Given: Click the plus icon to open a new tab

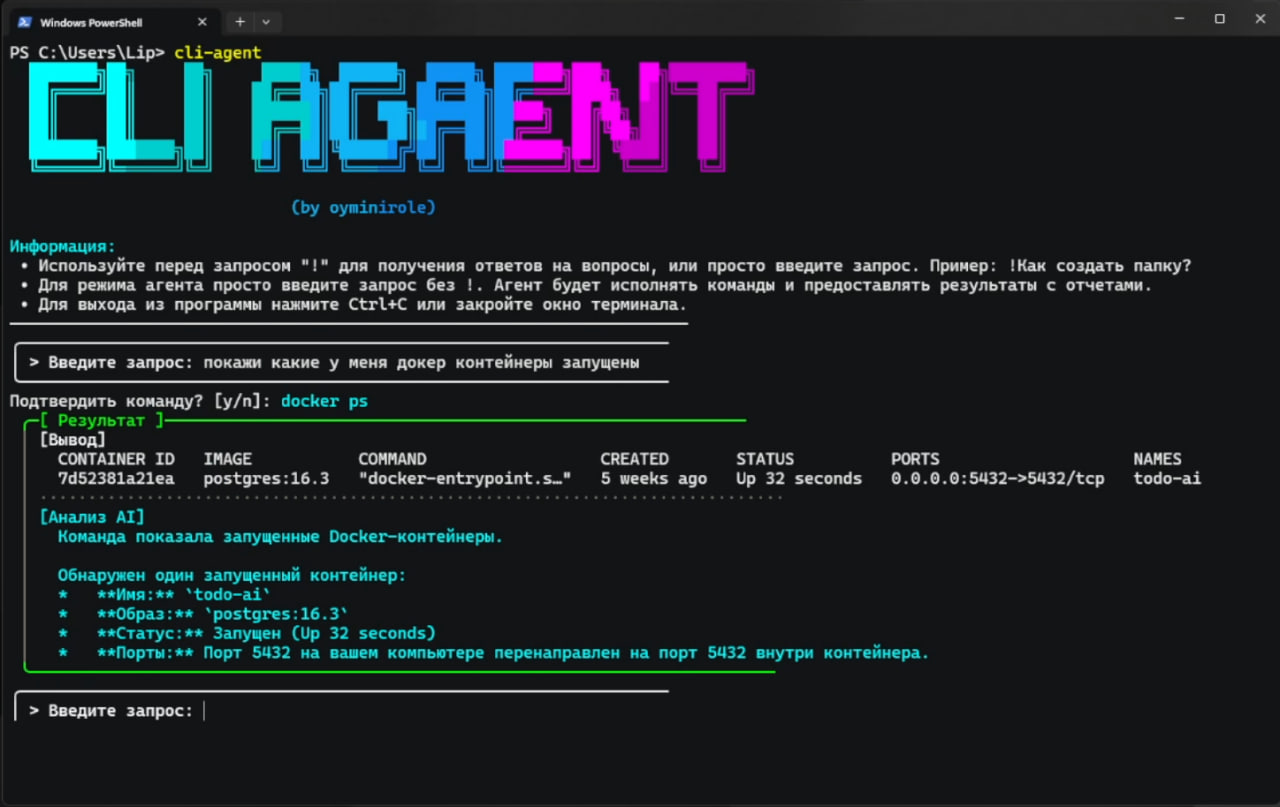Looking at the screenshot, I should 240,21.
